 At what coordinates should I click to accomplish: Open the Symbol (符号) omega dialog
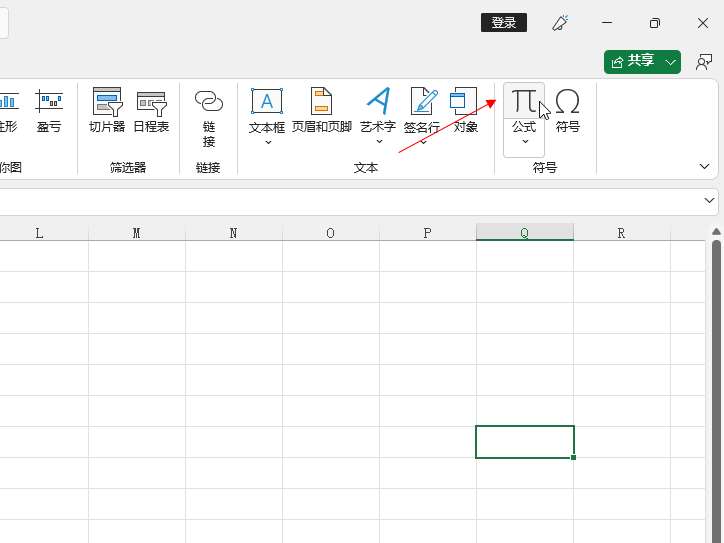567,111
